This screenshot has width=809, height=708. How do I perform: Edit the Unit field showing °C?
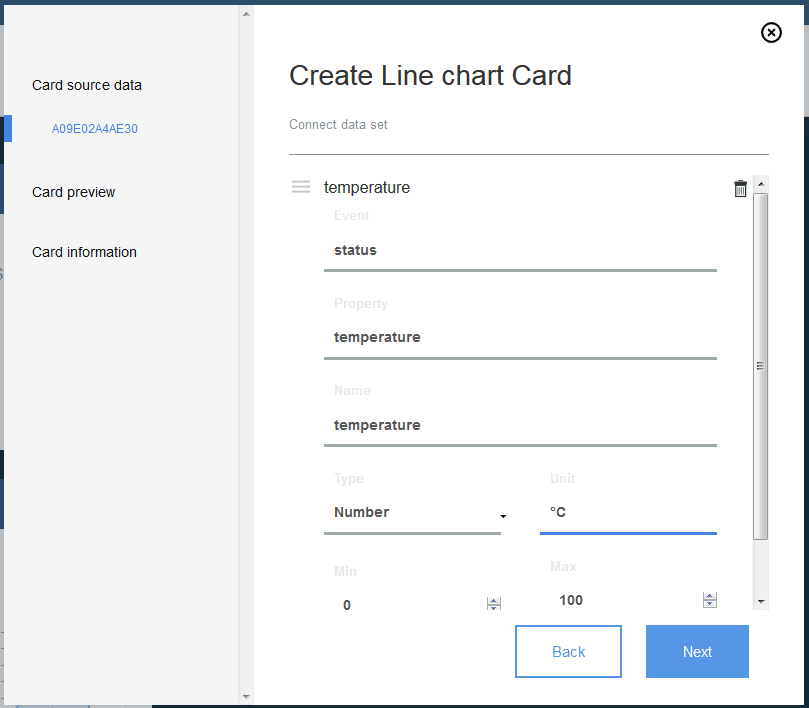628,512
